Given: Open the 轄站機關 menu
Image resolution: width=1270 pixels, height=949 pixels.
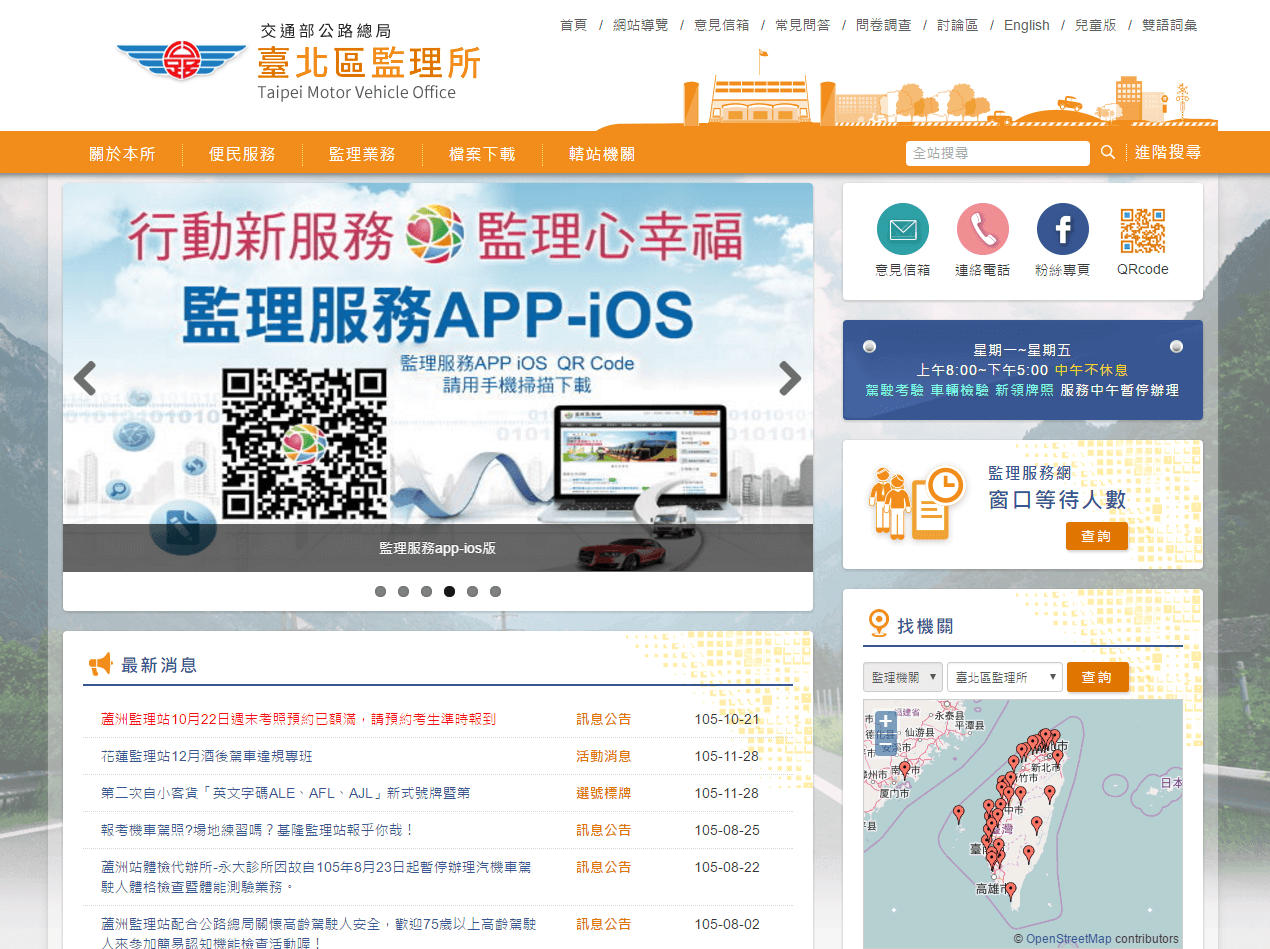Looking at the screenshot, I should click(x=602, y=154).
